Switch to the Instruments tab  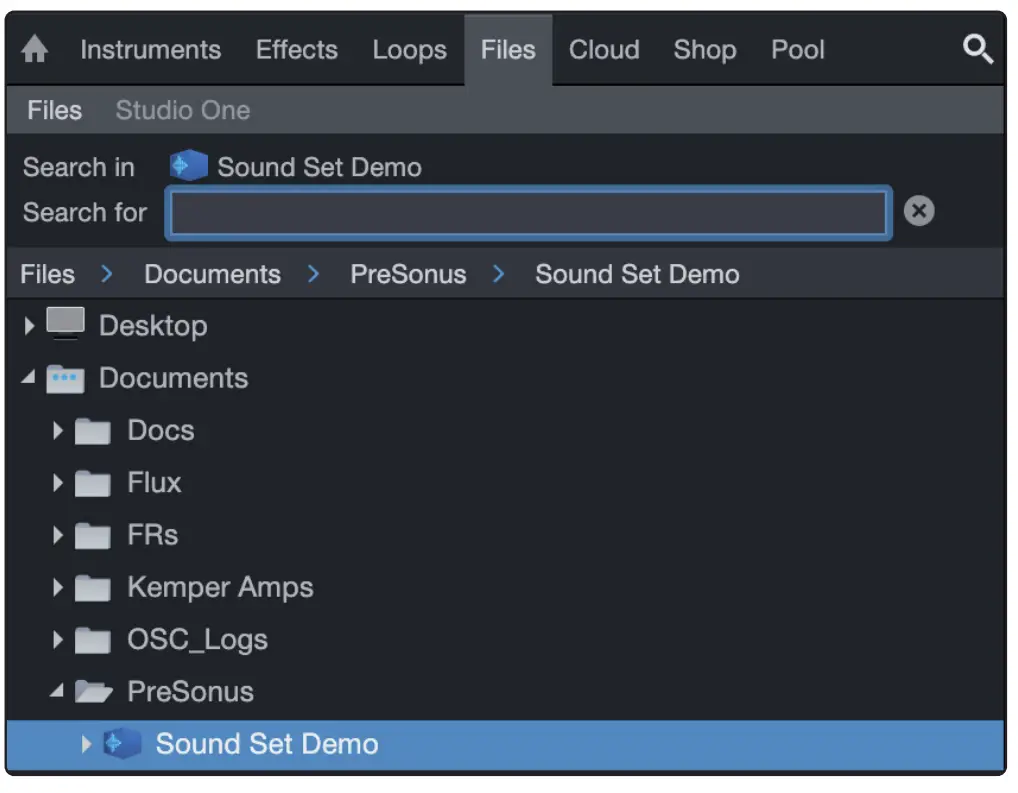click(x=150, y=50)
